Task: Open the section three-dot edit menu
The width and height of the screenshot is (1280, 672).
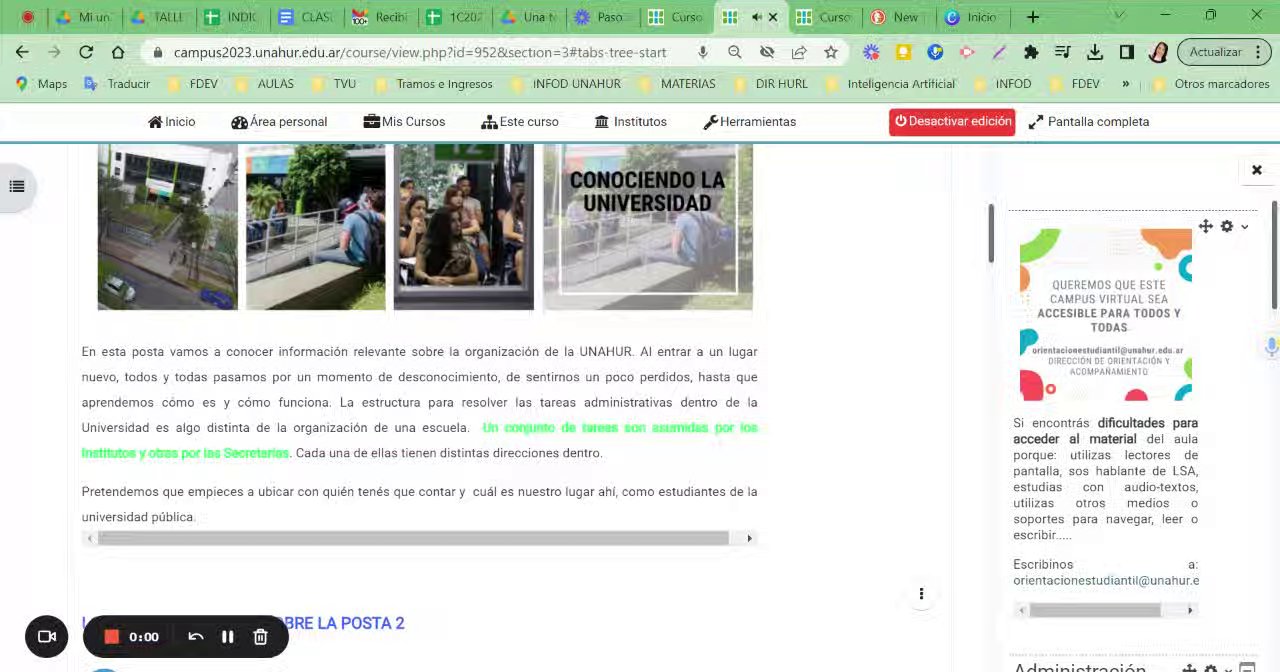Action: coord(921,594)
